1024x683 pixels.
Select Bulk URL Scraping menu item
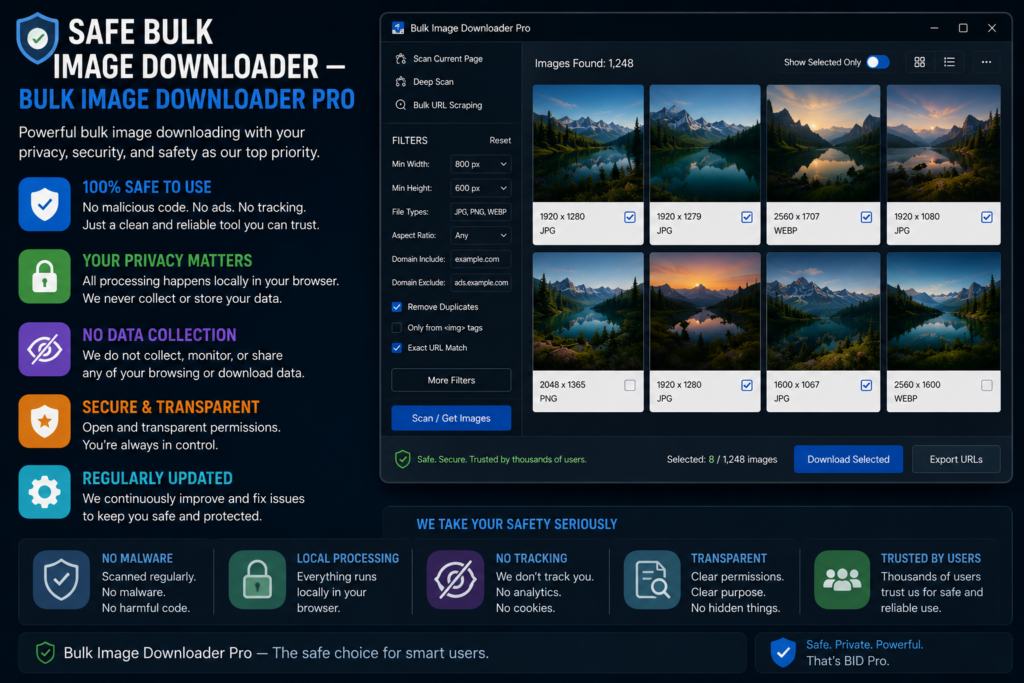[439, 104]
